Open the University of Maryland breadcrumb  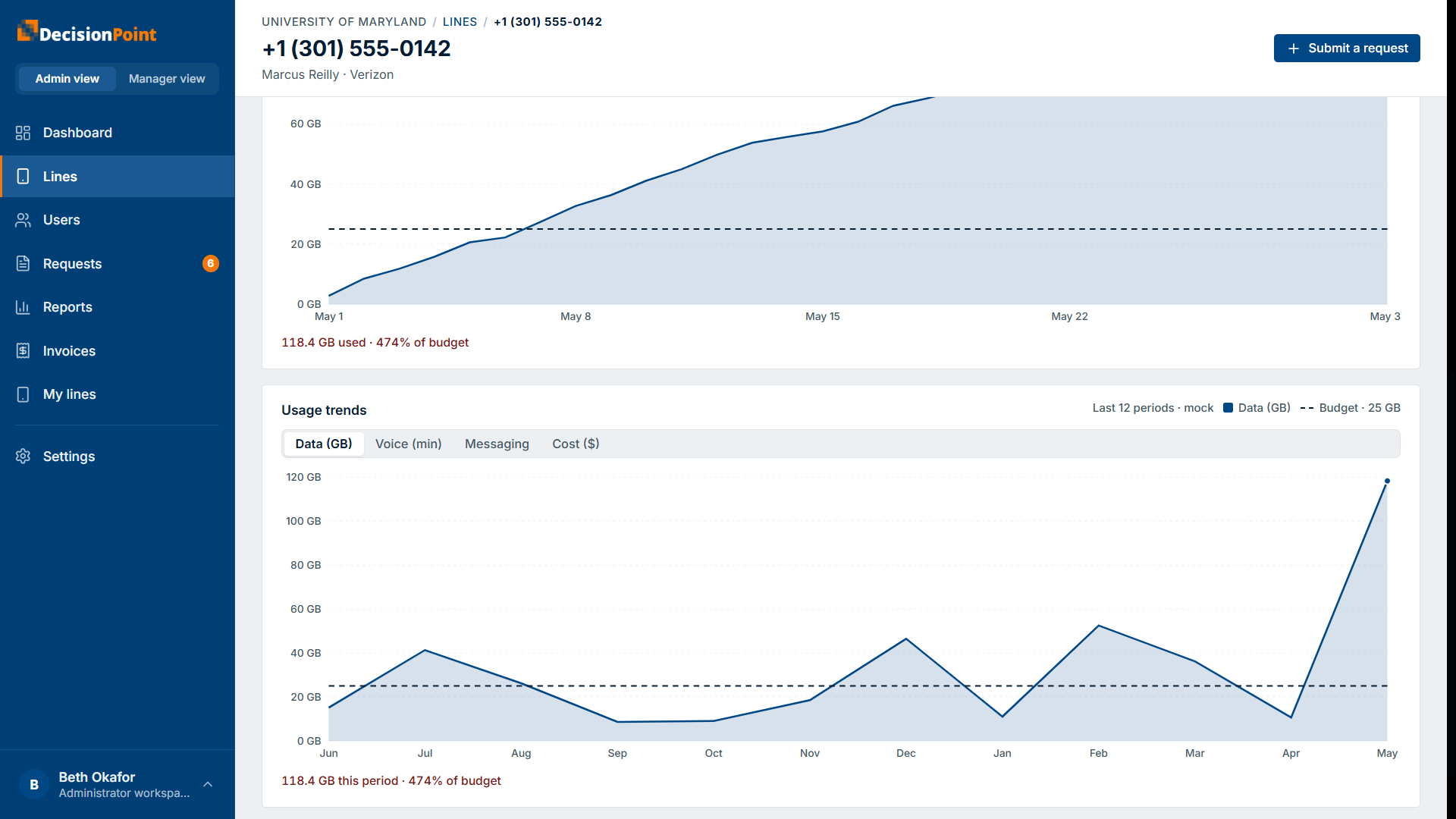pos(344,22)
